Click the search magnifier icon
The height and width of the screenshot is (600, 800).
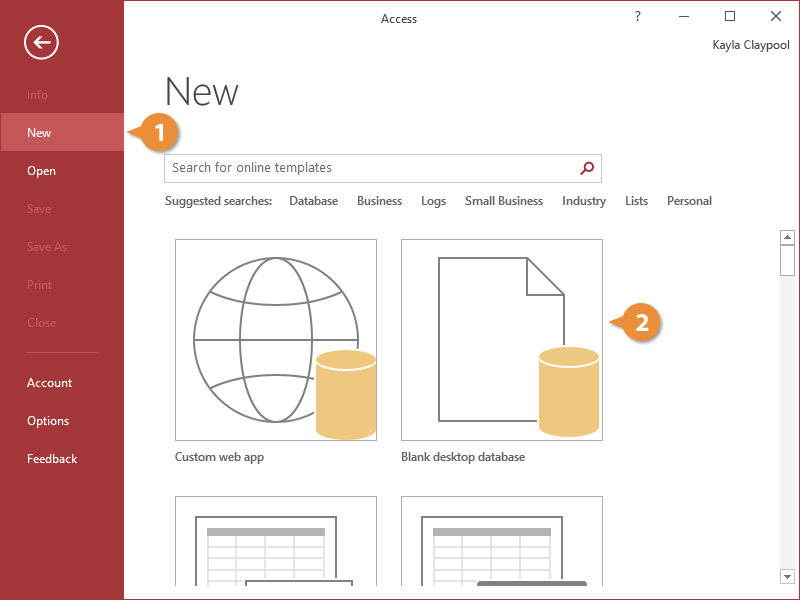pos(588,168)
